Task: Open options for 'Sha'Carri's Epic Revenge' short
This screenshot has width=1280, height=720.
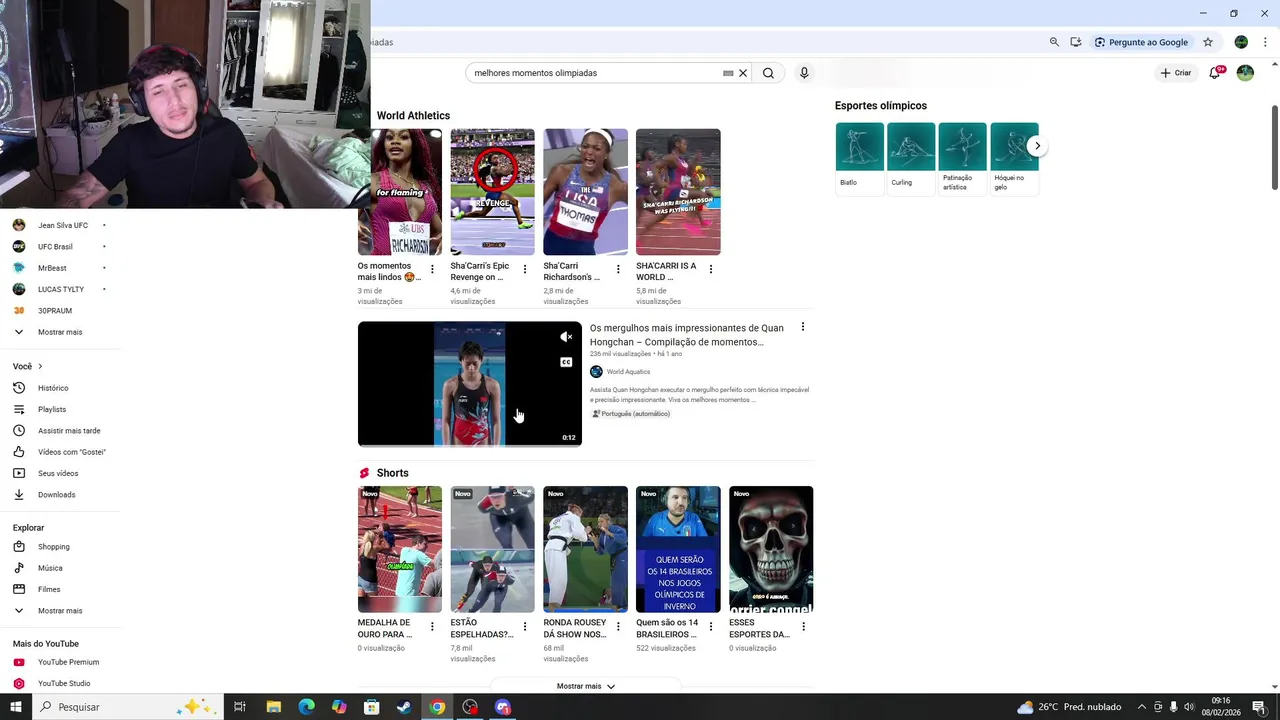Action: (x=525, y=269)
